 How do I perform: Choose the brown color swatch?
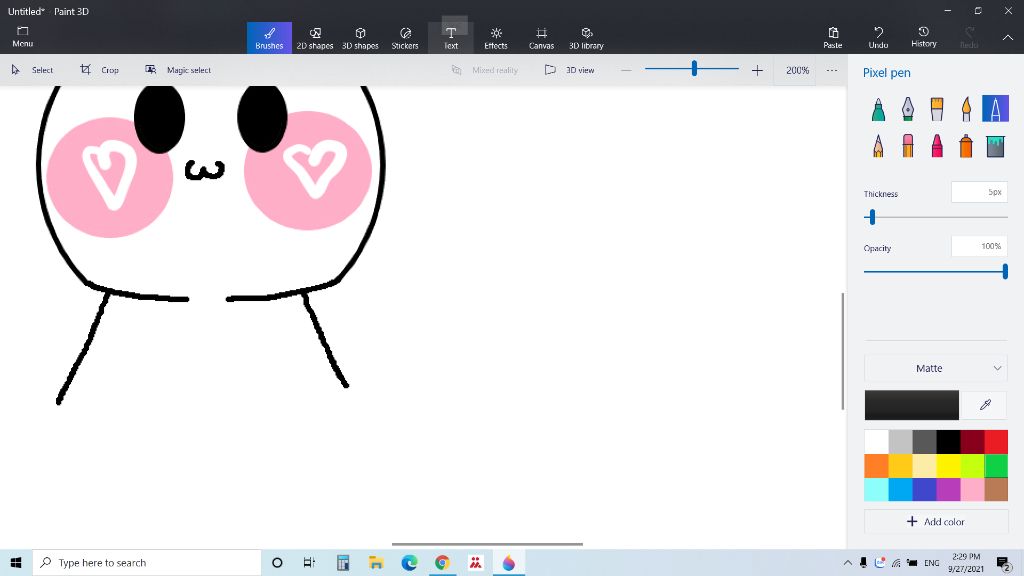996,489
